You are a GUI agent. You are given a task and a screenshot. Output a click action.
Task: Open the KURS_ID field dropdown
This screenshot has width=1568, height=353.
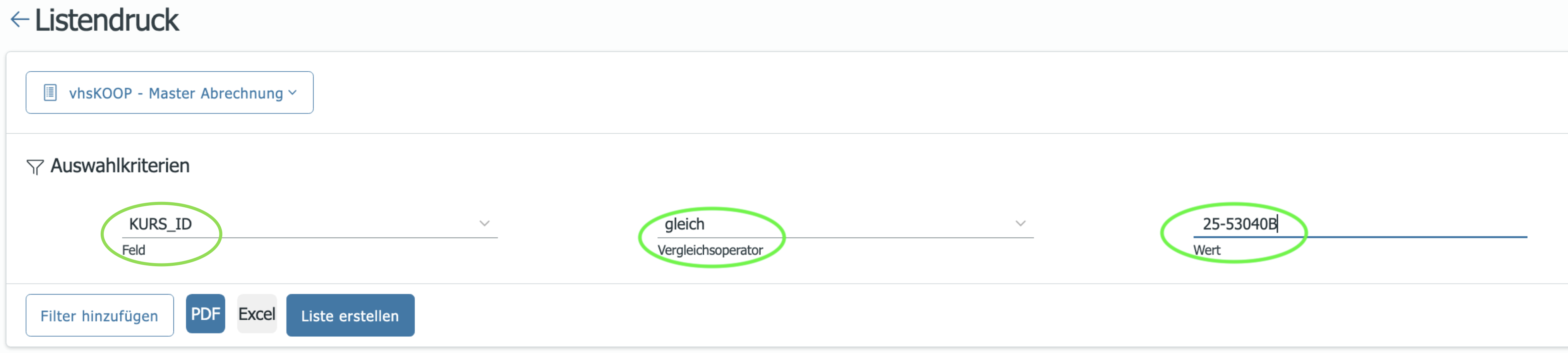coord(309,224)
